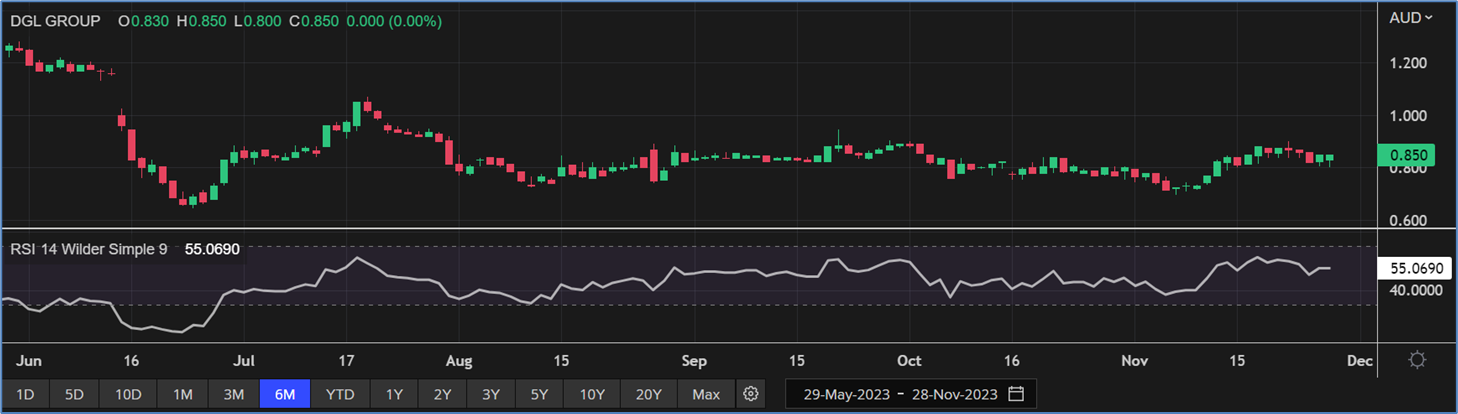Click the 55.0690 RSI value tag on axis
The width and height of the screenshot is (1458, 414).
tap(1414, 268)
